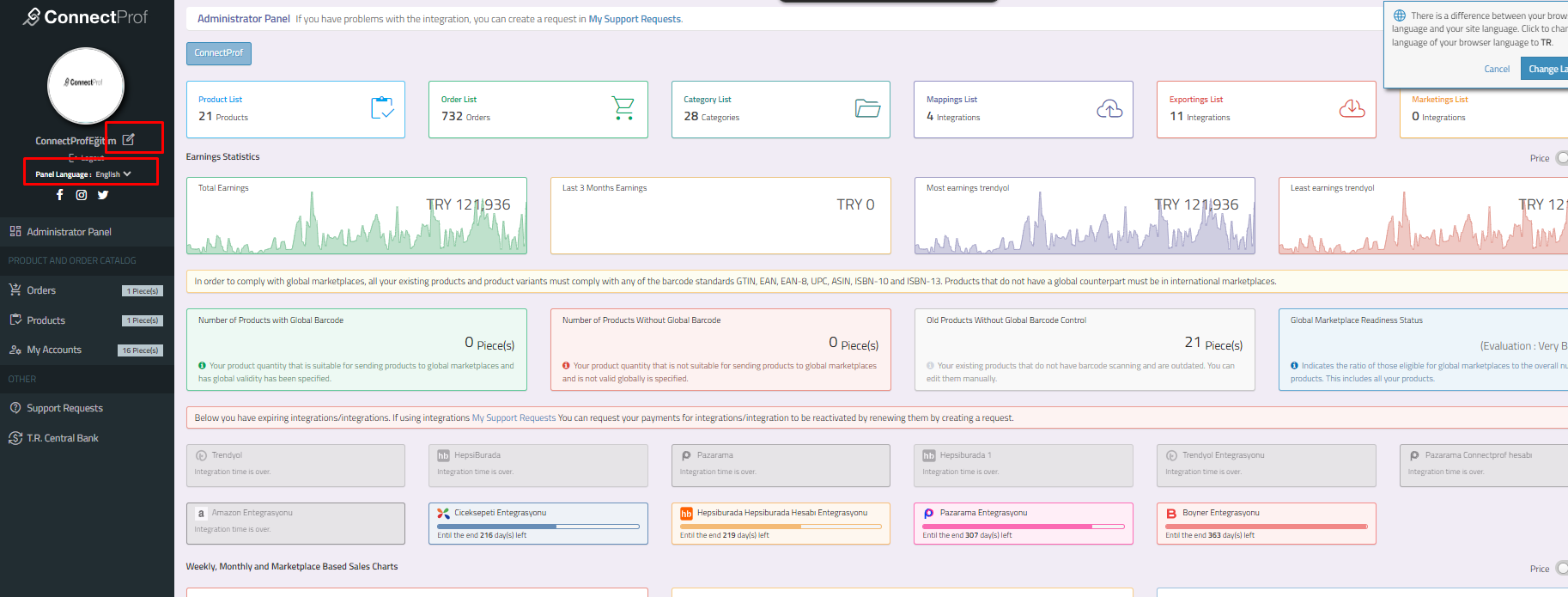Image resolution: width=1568 pixels, height=597 pixels.
Task: Click the Pazarama Entegrasyonu pink progress bar
Action: [x=1023, y=527]
